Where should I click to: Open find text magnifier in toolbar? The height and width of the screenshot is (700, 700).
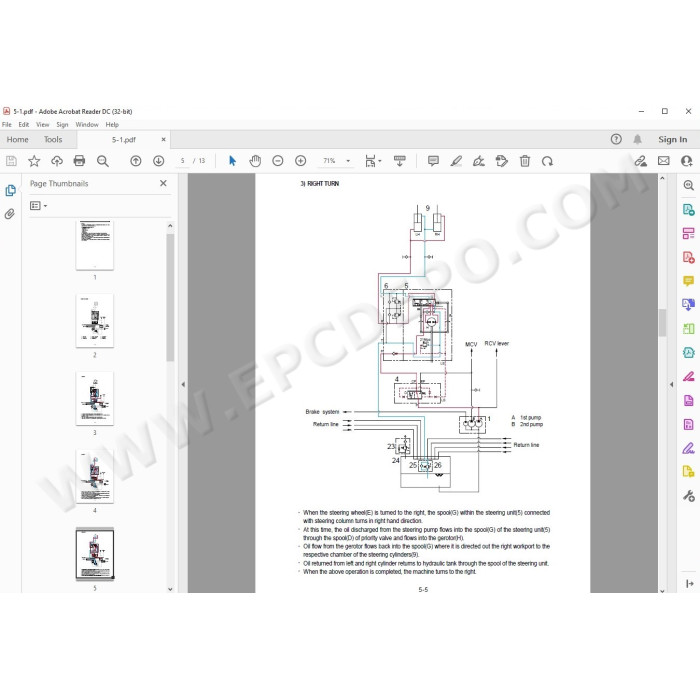pos(103,161)
